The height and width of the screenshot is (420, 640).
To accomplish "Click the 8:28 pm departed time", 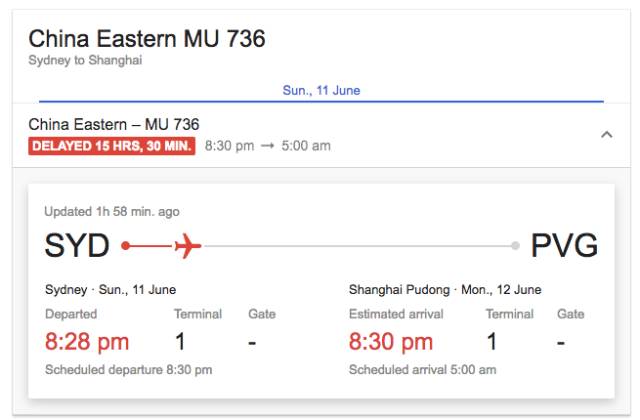I will [87, 342].
